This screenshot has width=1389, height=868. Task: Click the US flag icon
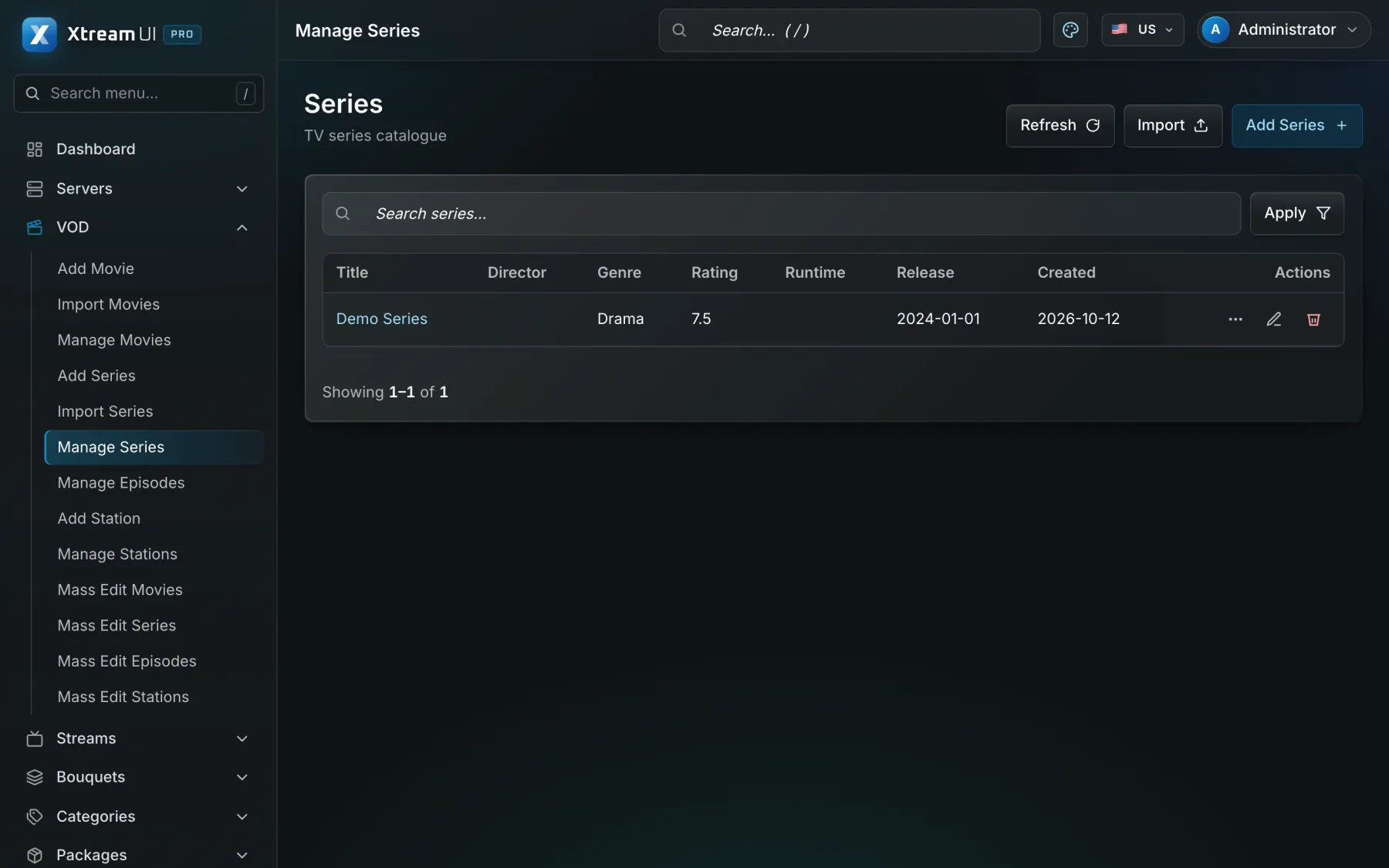tap(1119, 29)
